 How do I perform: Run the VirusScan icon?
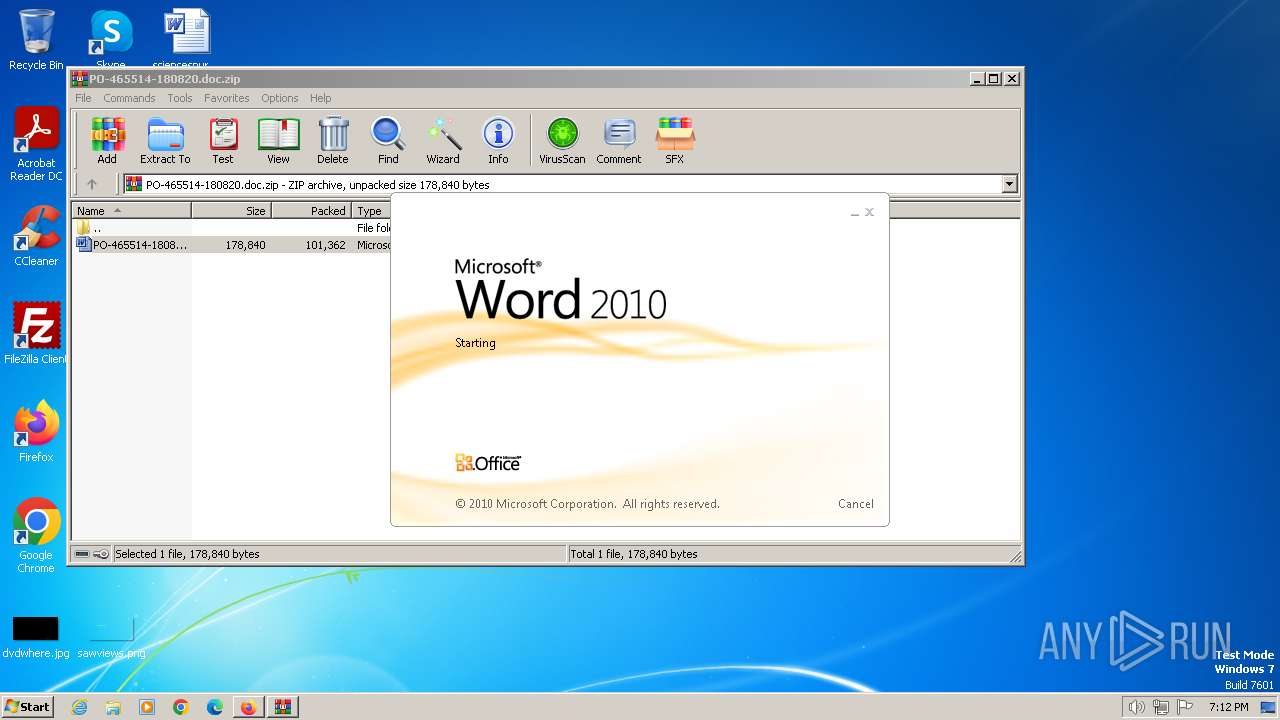(x=562, y=140)
